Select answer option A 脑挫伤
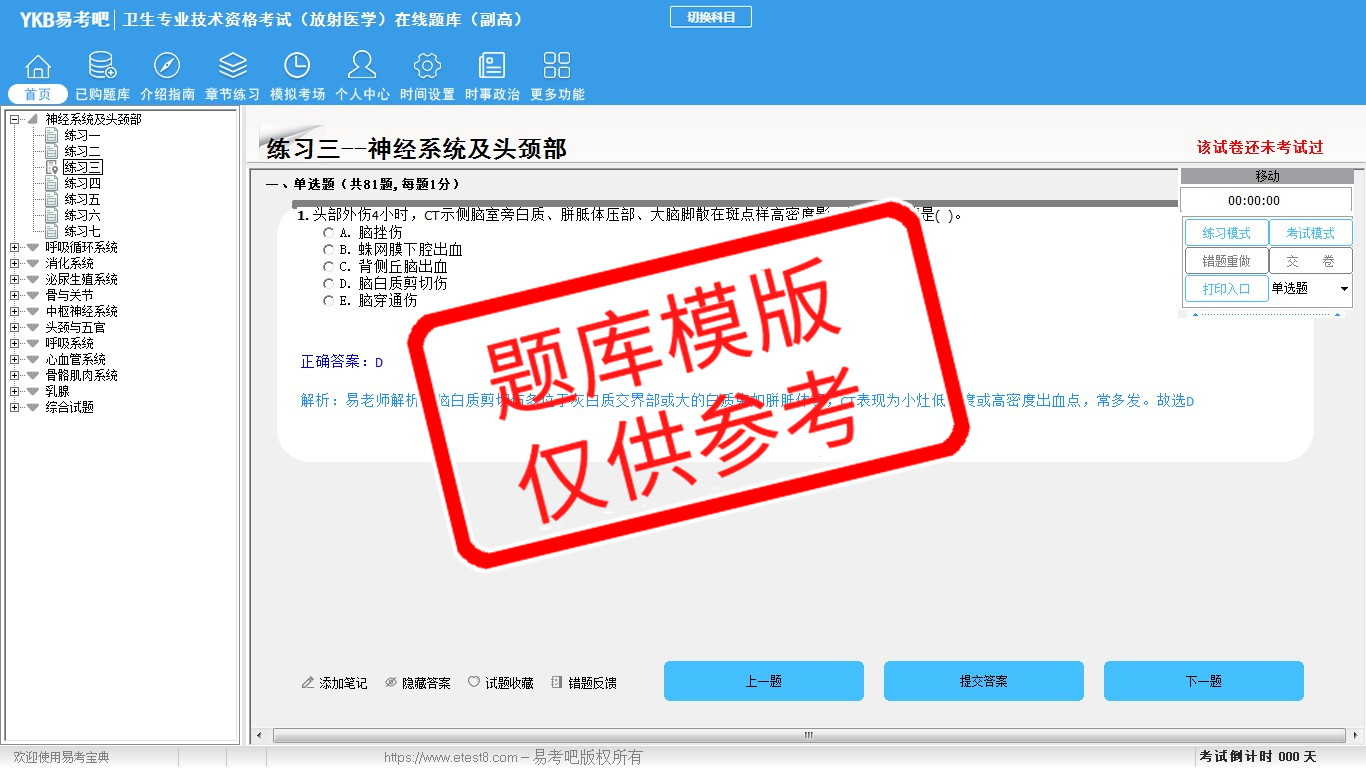The image size is (1366, 768). [329, 233]
